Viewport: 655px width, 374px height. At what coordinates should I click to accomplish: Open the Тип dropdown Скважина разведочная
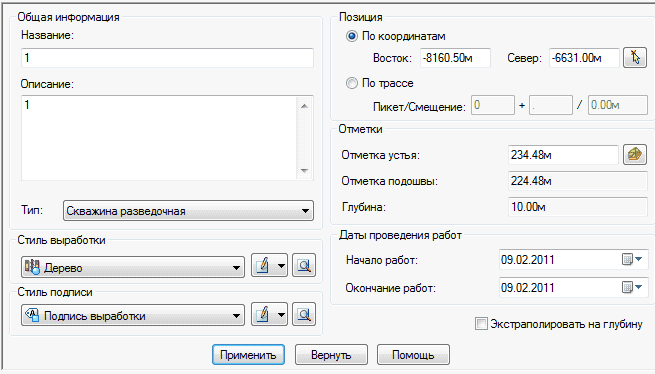pos(188,211)
